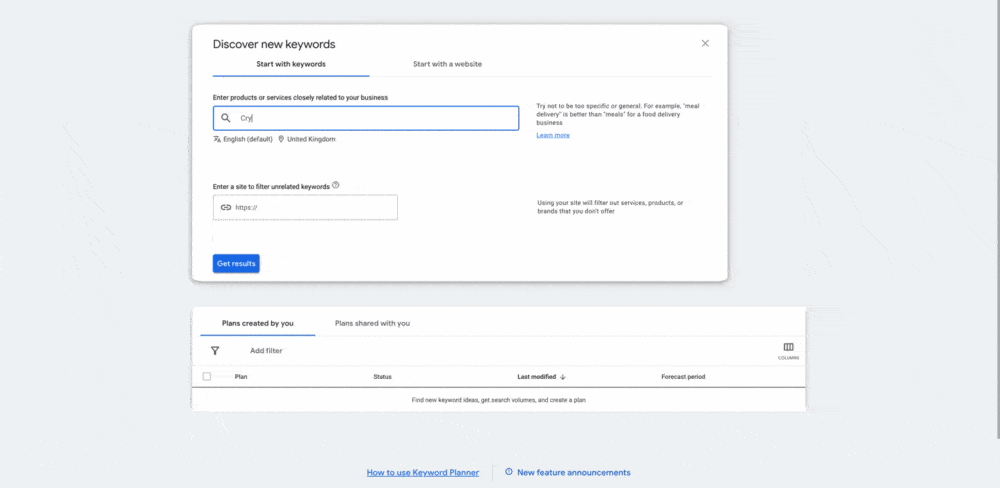Image resolution: width=1000 pixels, height=488 pixels.
Task: Click the Last modified sort arrow
Action: coord(562,377)
